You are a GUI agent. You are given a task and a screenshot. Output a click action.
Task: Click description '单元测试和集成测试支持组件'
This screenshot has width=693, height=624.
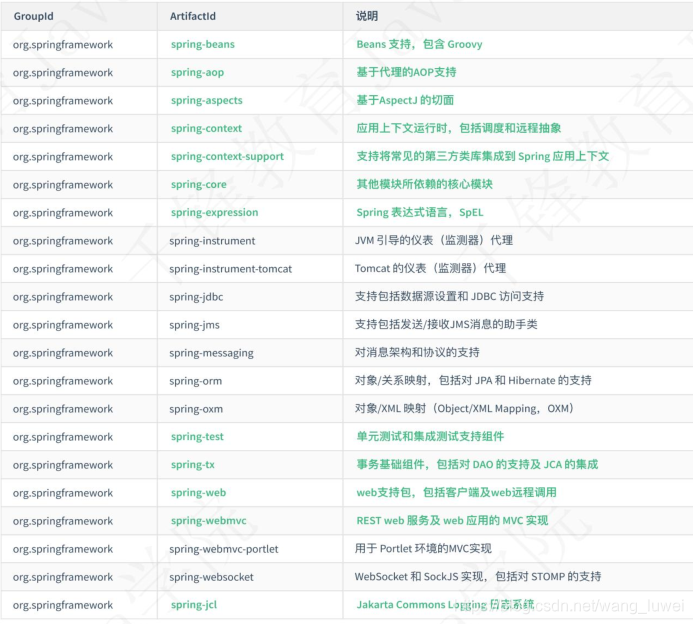[430, 437]
